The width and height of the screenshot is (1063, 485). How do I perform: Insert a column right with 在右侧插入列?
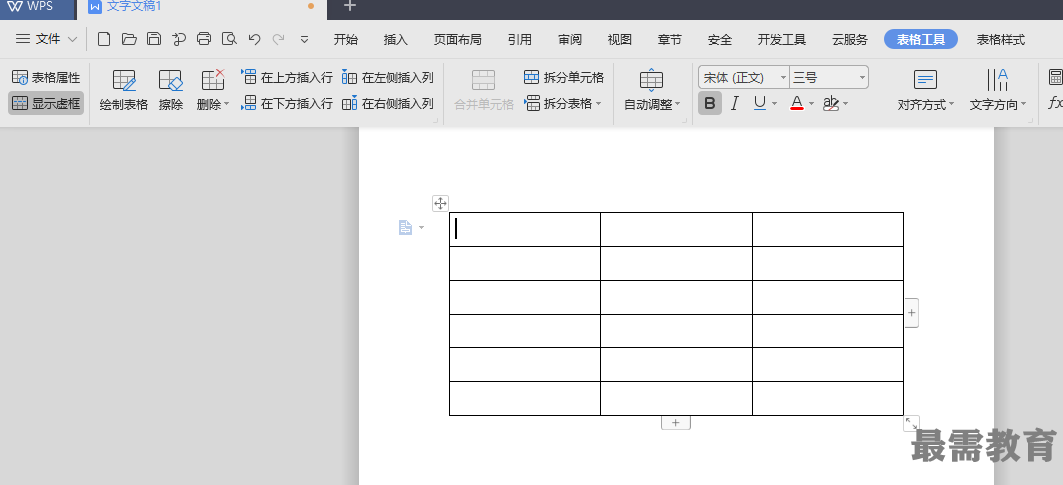pyautogui.click(x=388, y=104)
